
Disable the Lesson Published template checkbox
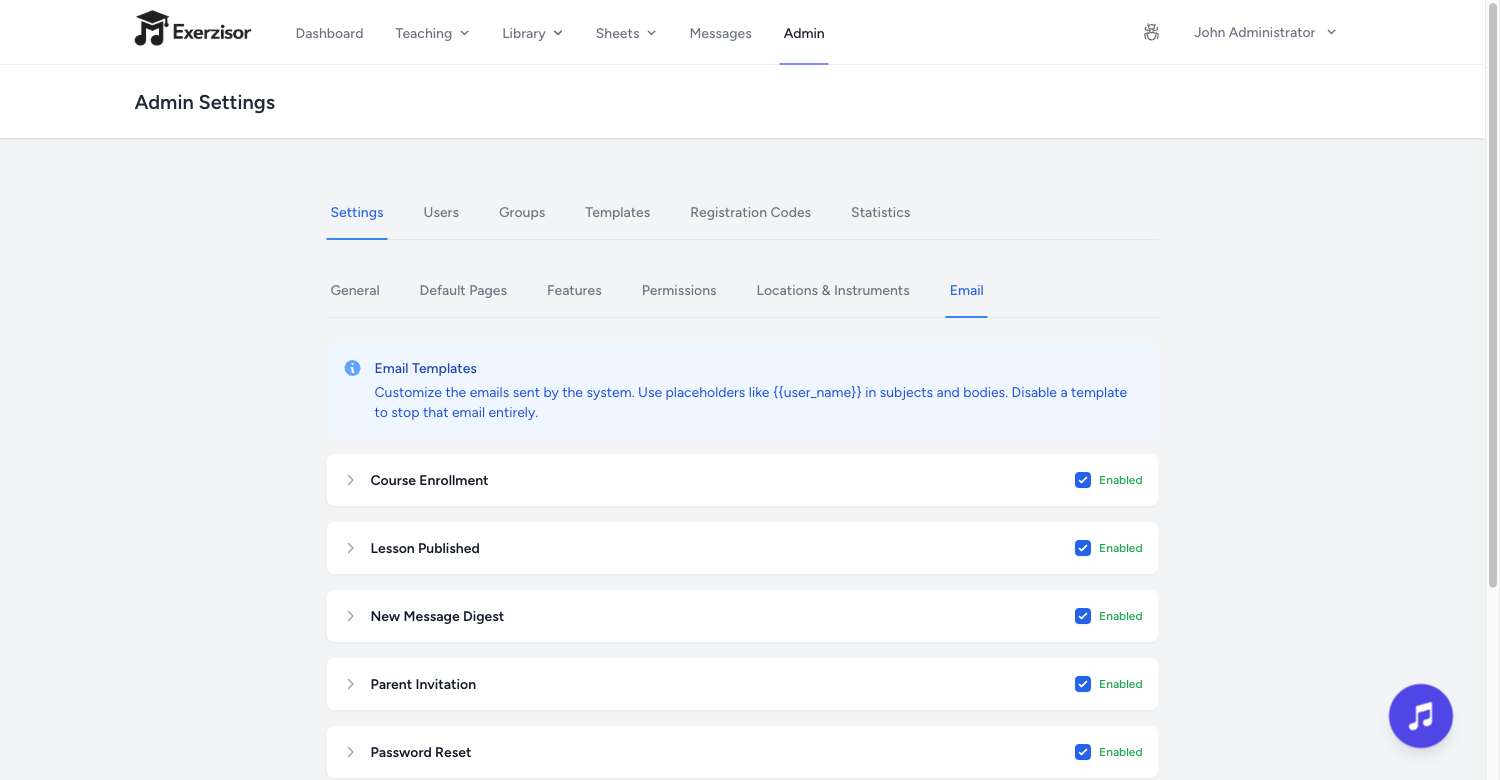[x=1083, y=548]
